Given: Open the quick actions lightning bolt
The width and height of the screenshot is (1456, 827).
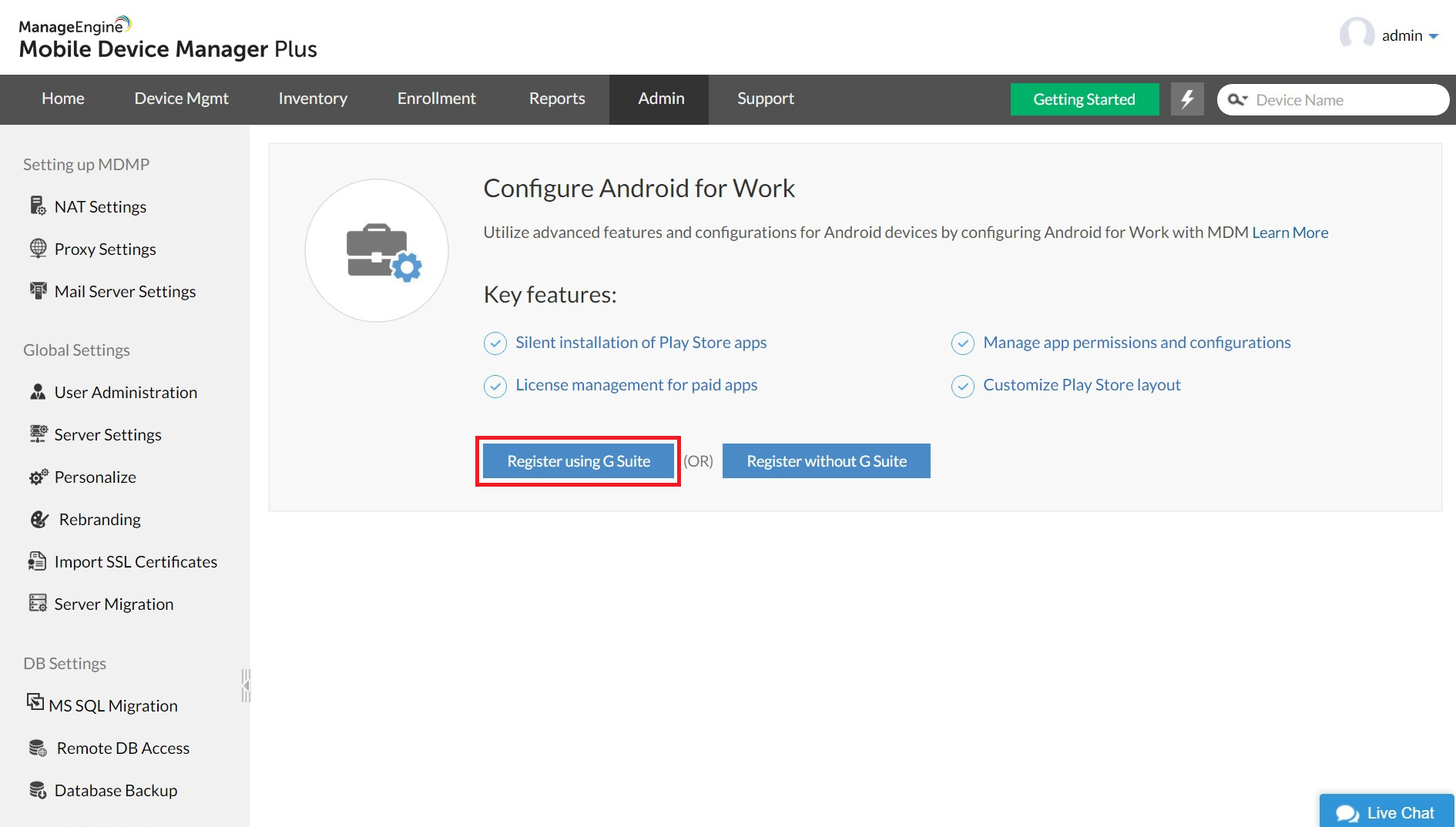Looking at the screenshot, I should click(1187, 99).
